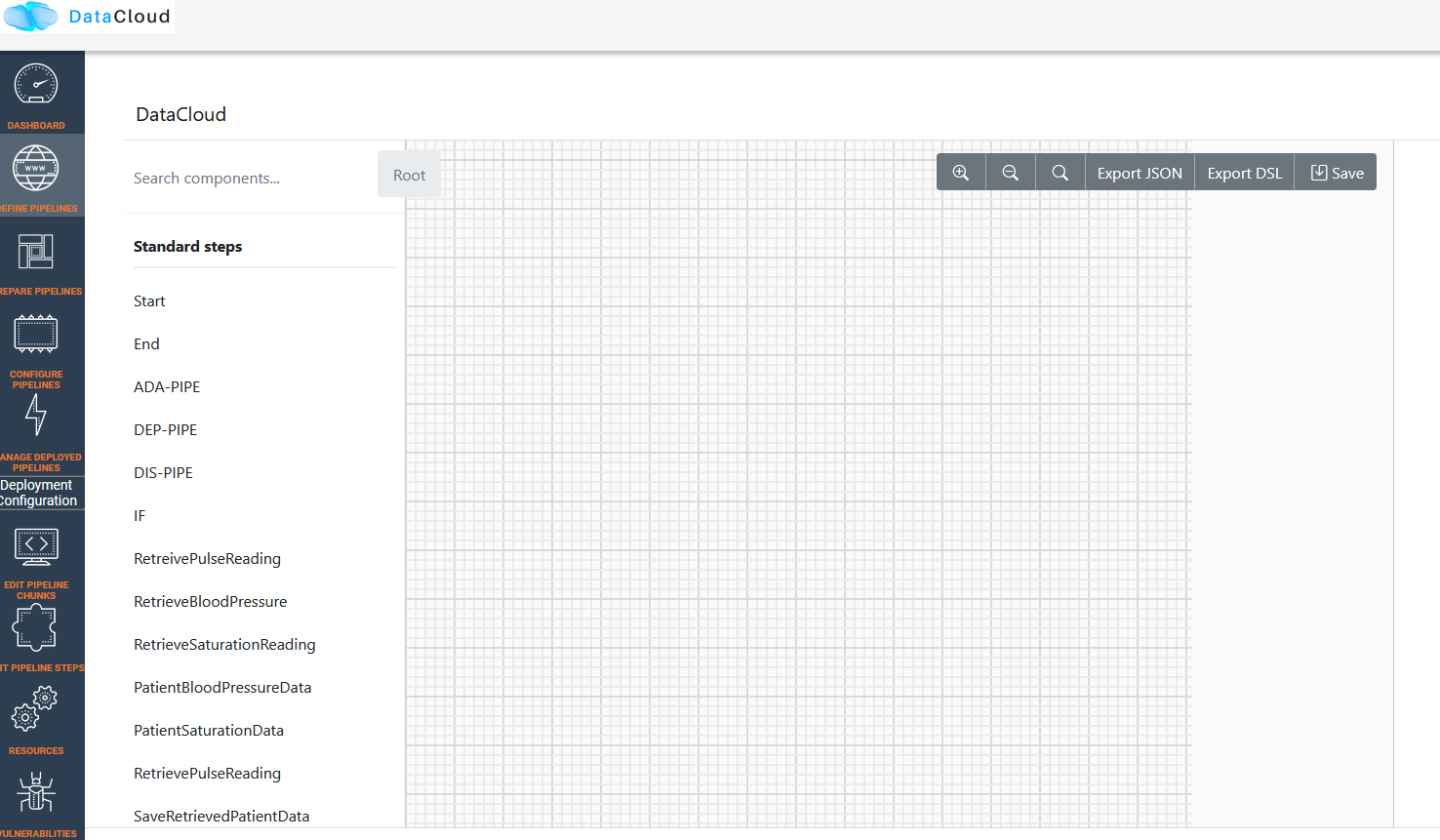
Task: Open the Resources gears icon
Action: point(35,709)
